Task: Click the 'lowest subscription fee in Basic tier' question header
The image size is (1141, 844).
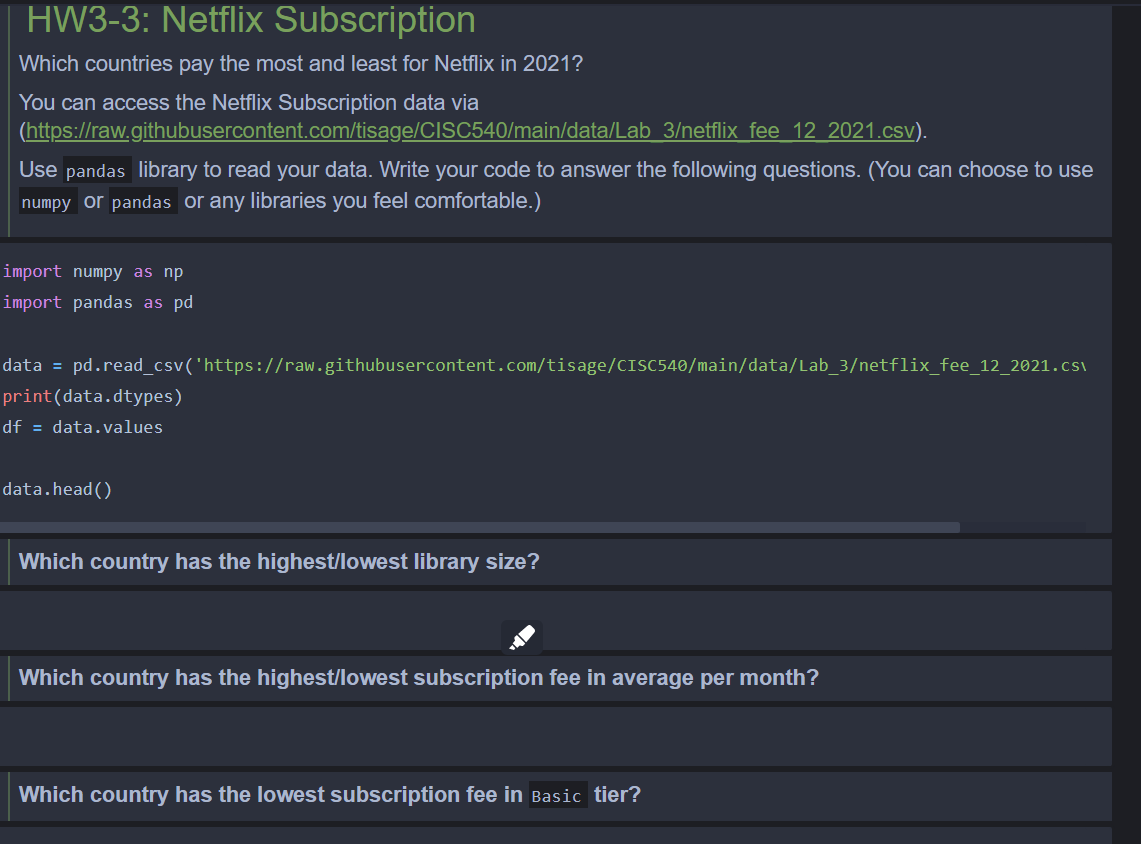Action: pyautogui.click(x=330, y=795)
